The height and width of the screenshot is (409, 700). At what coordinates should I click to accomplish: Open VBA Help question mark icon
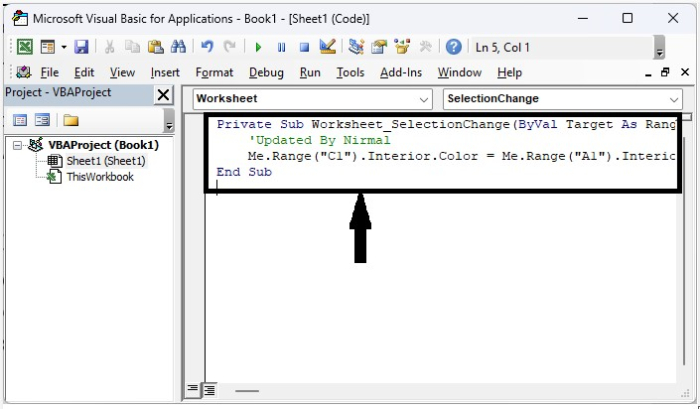coord(454,47)
